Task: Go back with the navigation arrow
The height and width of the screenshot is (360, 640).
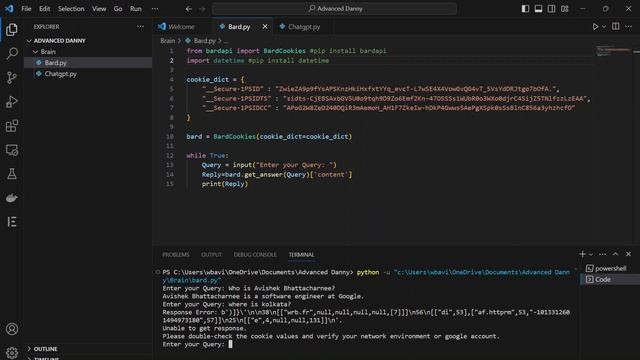Action: click(189, 9)
